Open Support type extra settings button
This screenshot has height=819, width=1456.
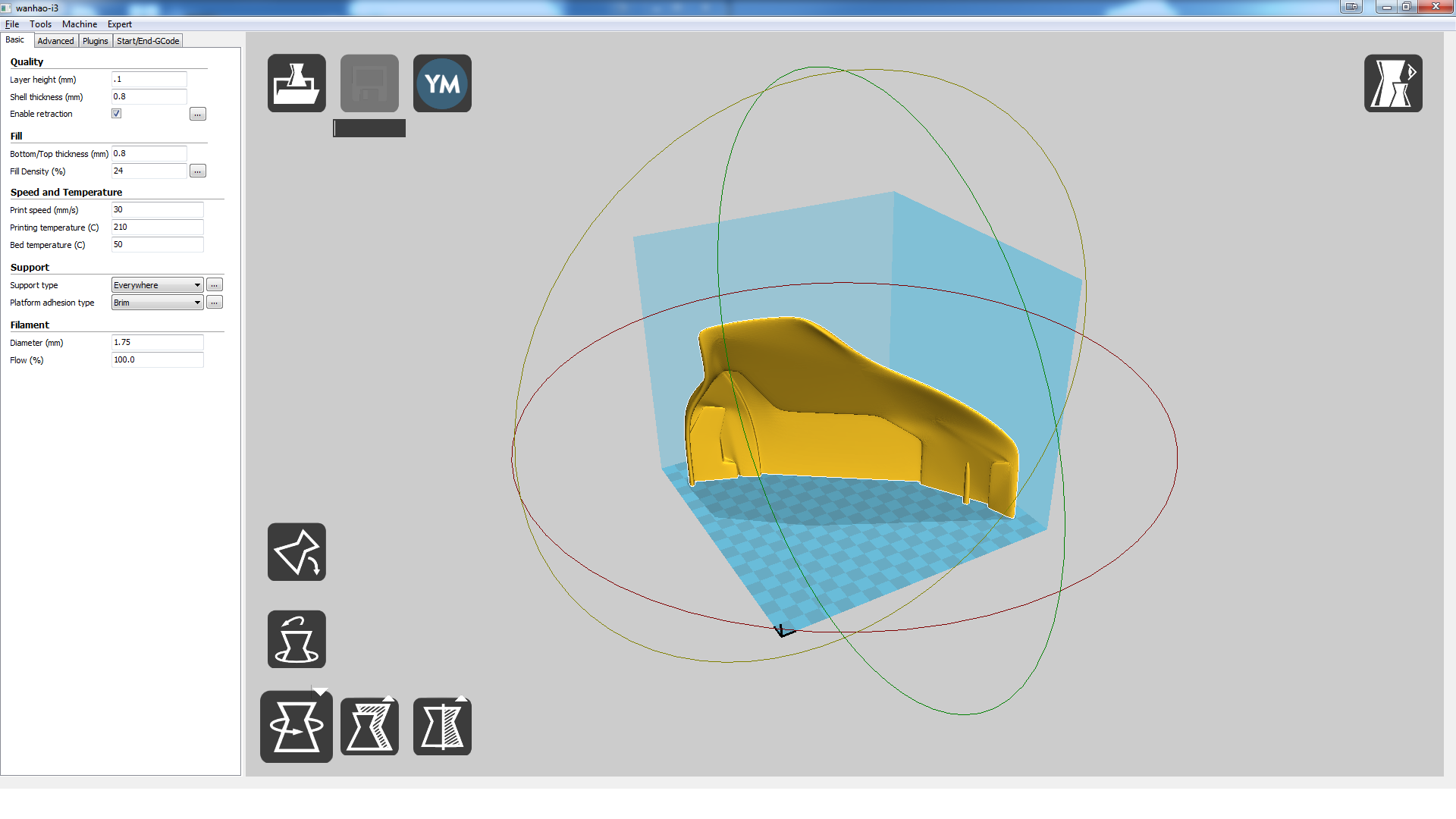point(215,285)
